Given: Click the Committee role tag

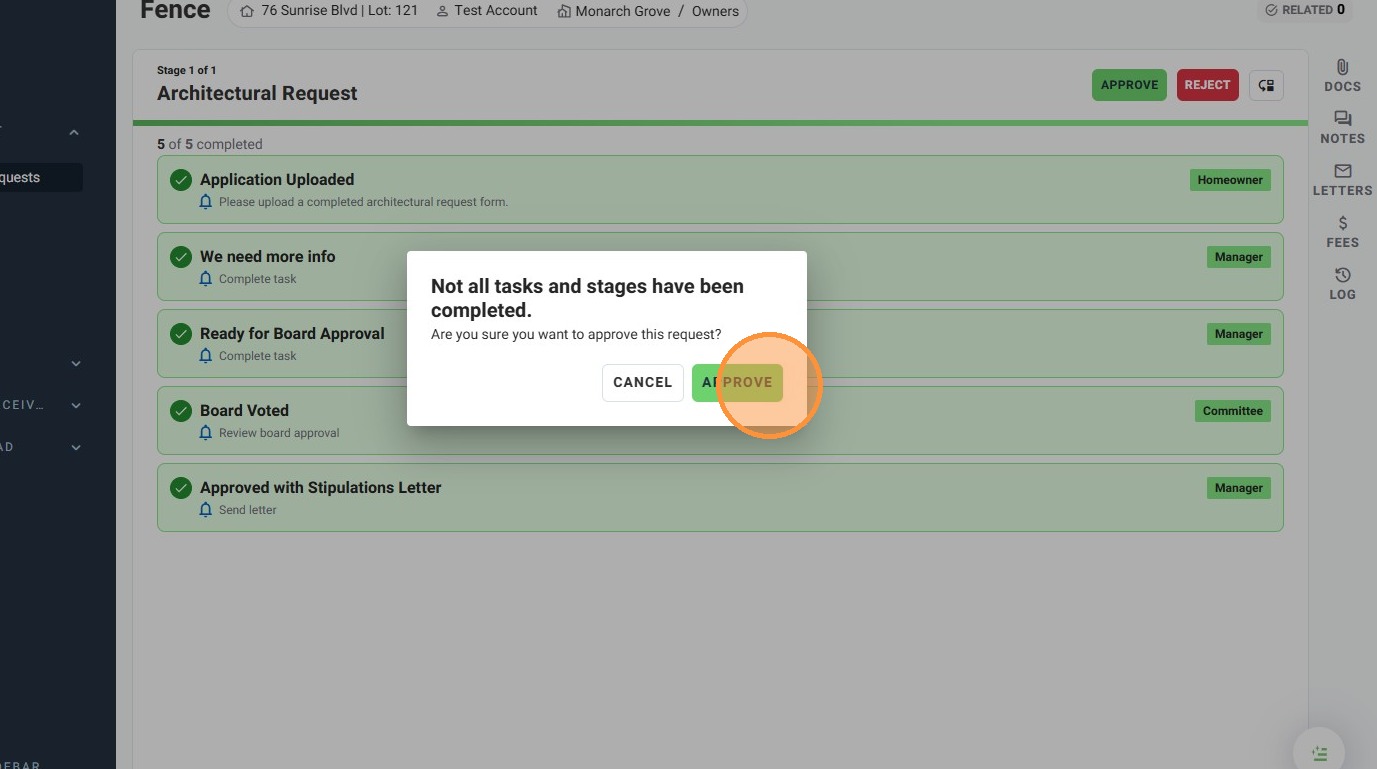Looking at the screenshot, I should 1233,411.
